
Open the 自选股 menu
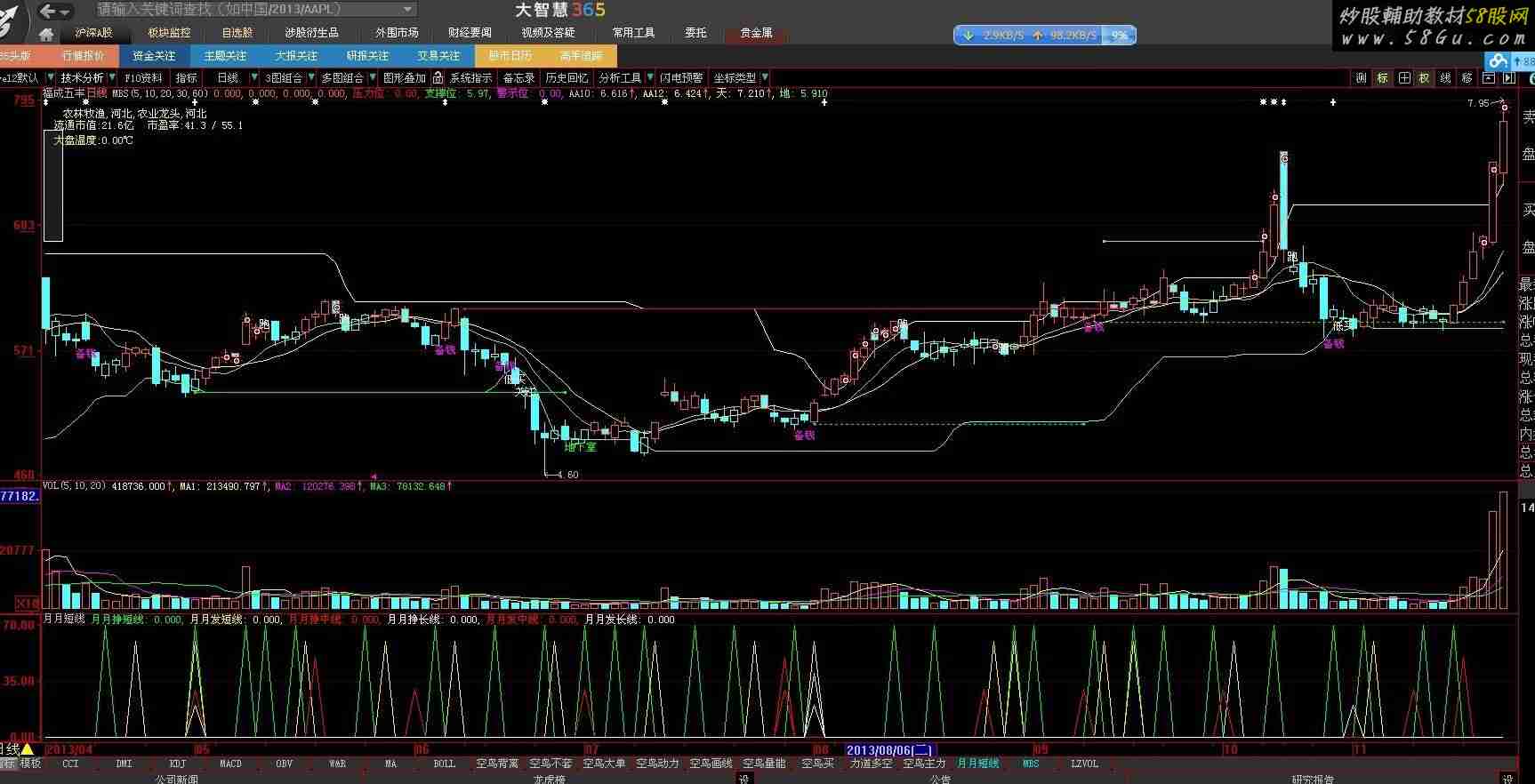coord(237,33)
